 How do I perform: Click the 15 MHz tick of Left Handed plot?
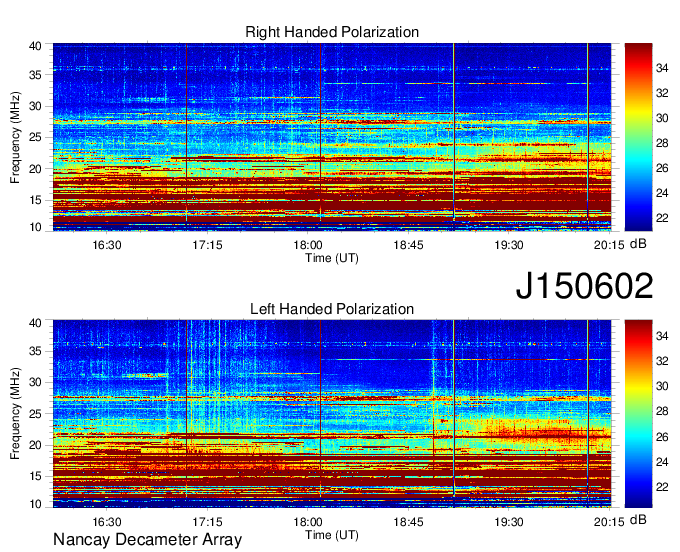tap(36, 476)
